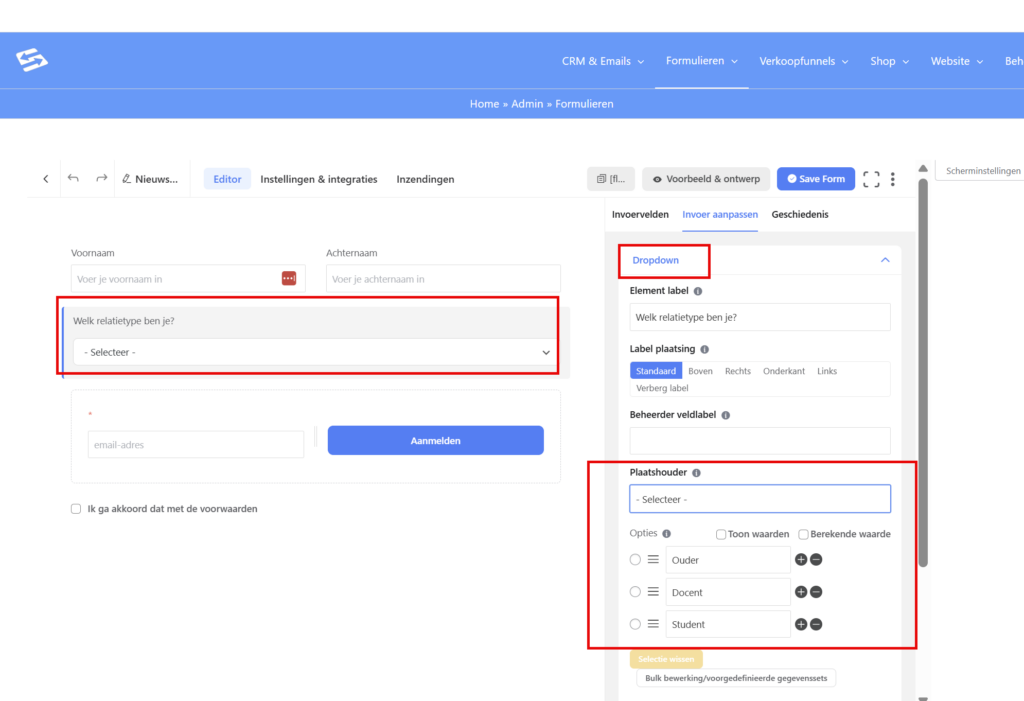Click the Beheerder veldlabel input
Screen dimensions: 1024x701
click(x=760, y=441)
